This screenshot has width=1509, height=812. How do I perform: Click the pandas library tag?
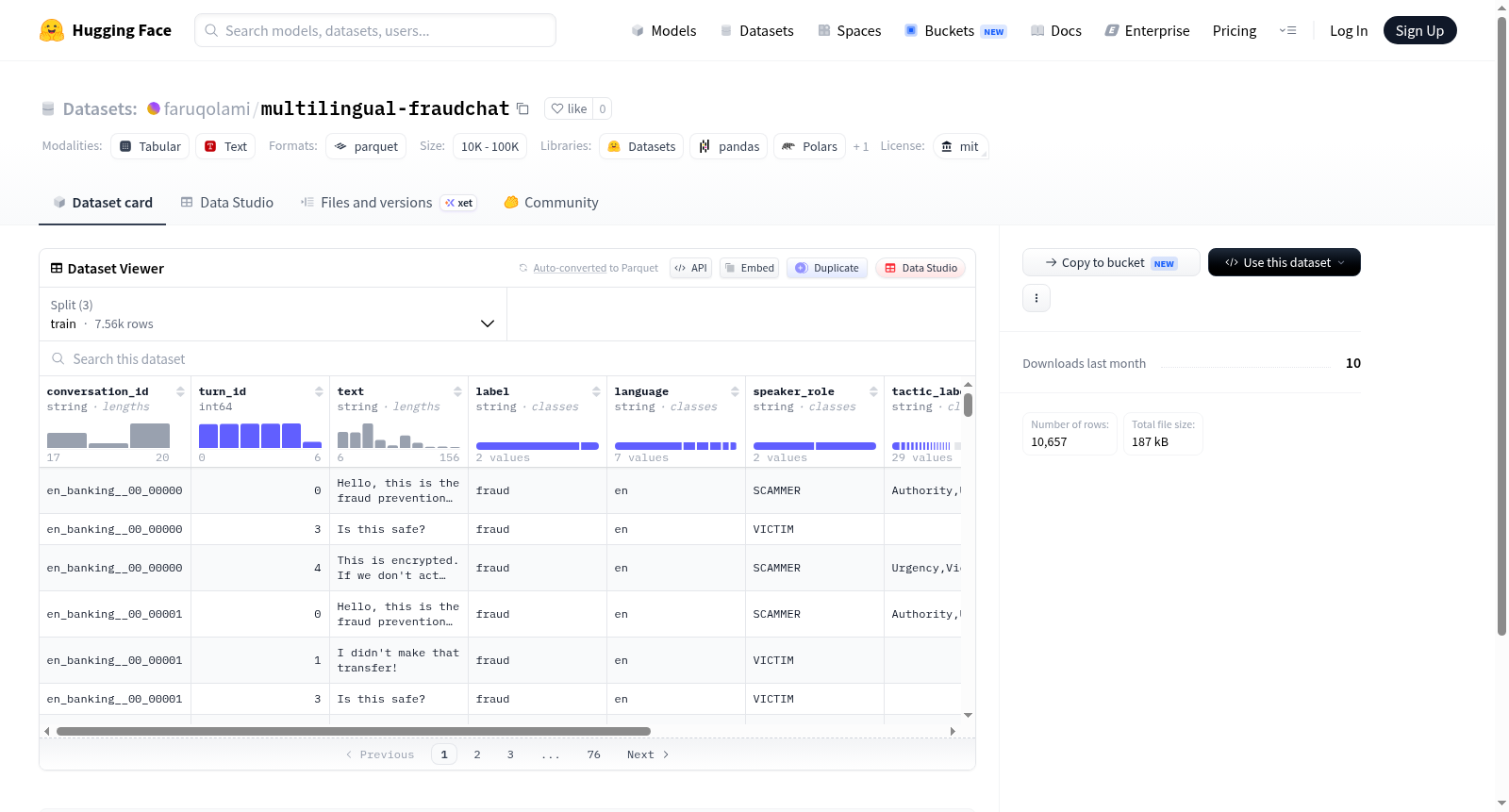pyautogui.click(x=729, y=146)
